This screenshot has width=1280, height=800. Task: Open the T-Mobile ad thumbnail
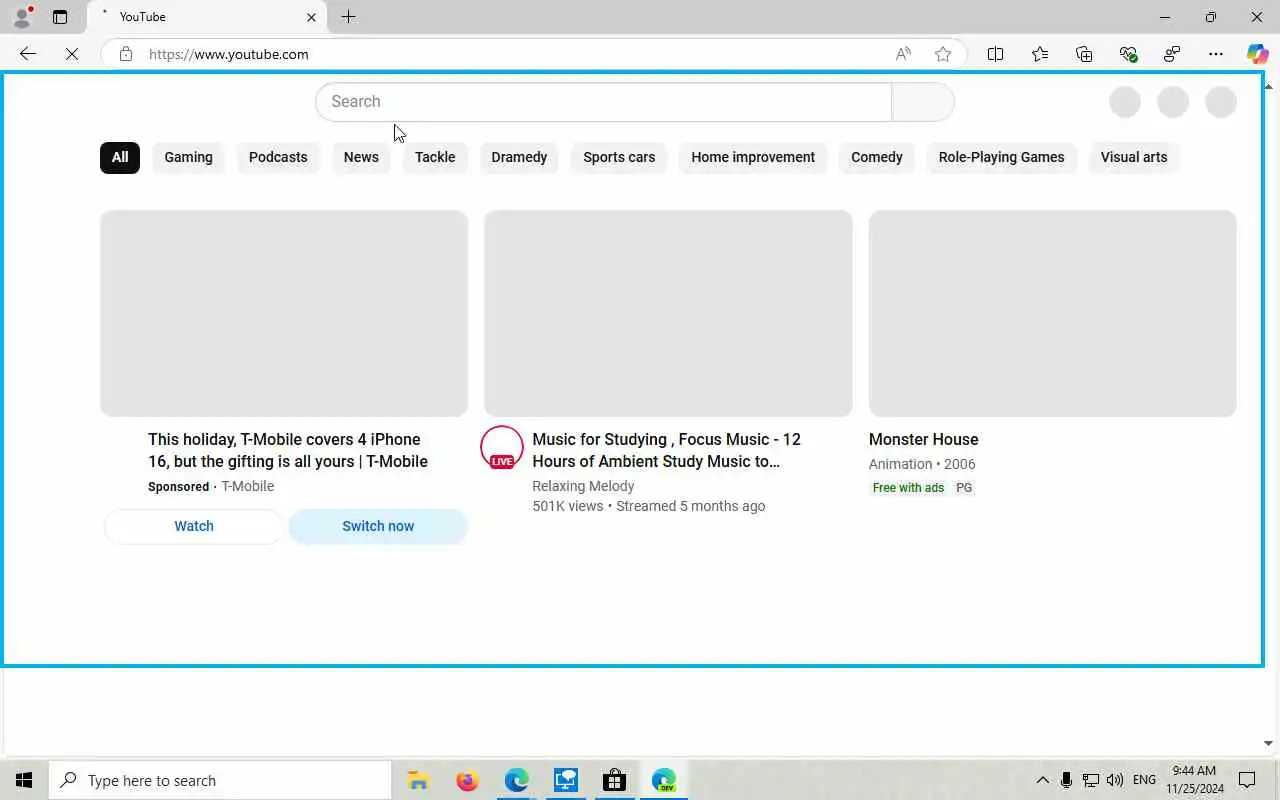(284, 313)
